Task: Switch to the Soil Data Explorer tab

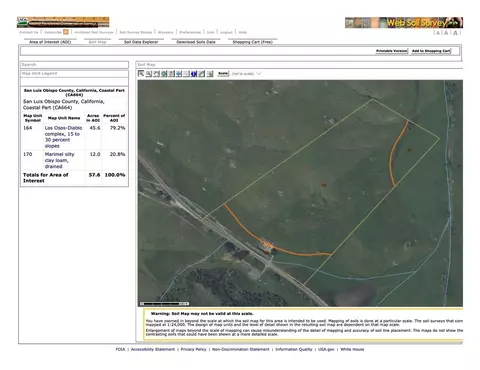Action: point(141,42)
